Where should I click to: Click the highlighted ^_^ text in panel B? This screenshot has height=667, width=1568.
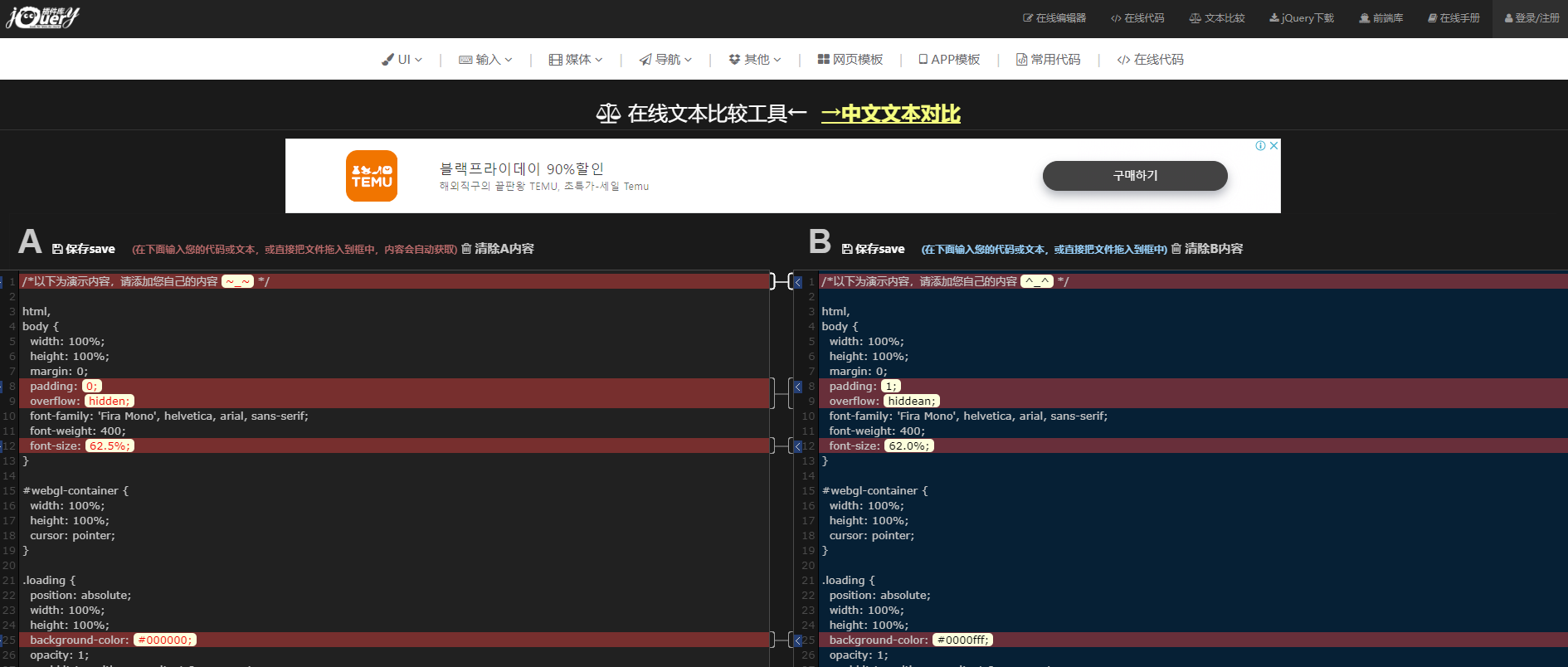coord(1037,282)
